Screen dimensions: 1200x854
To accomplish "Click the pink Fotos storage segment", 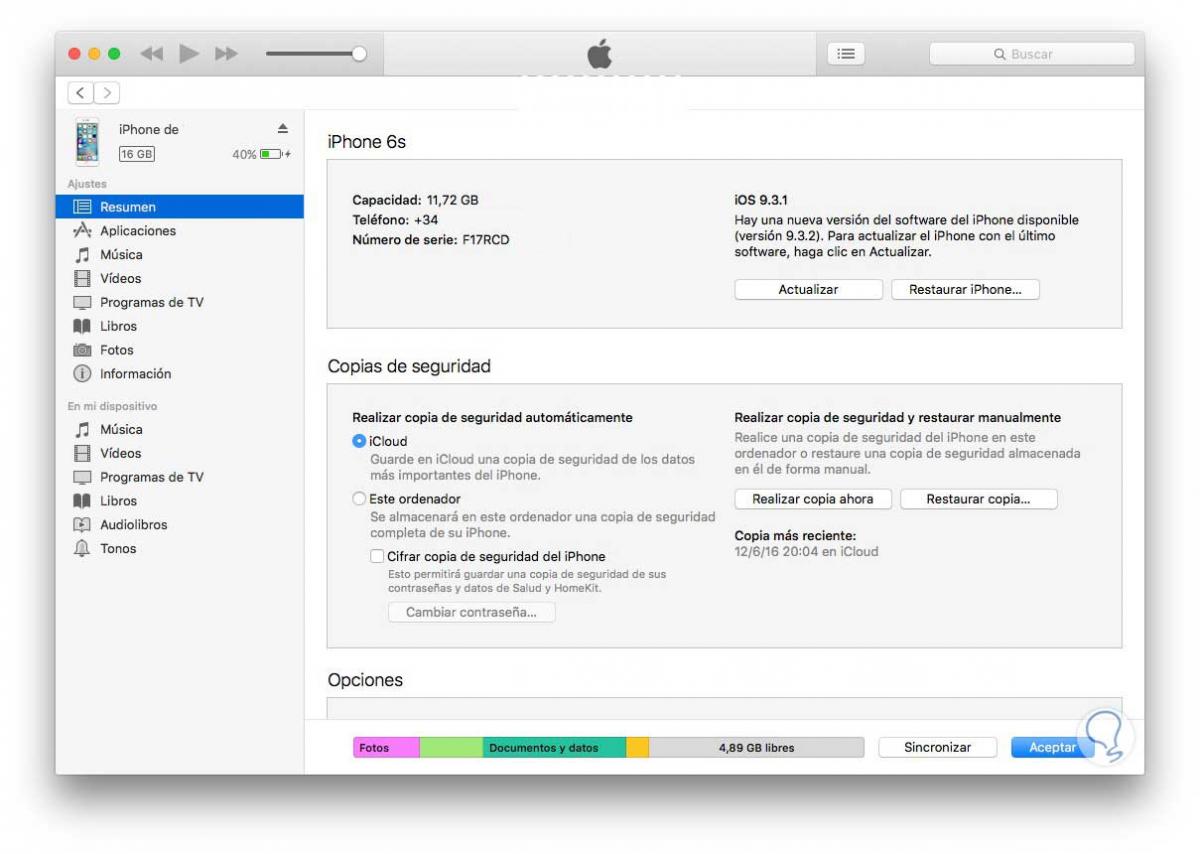I will tap(386, 747).
